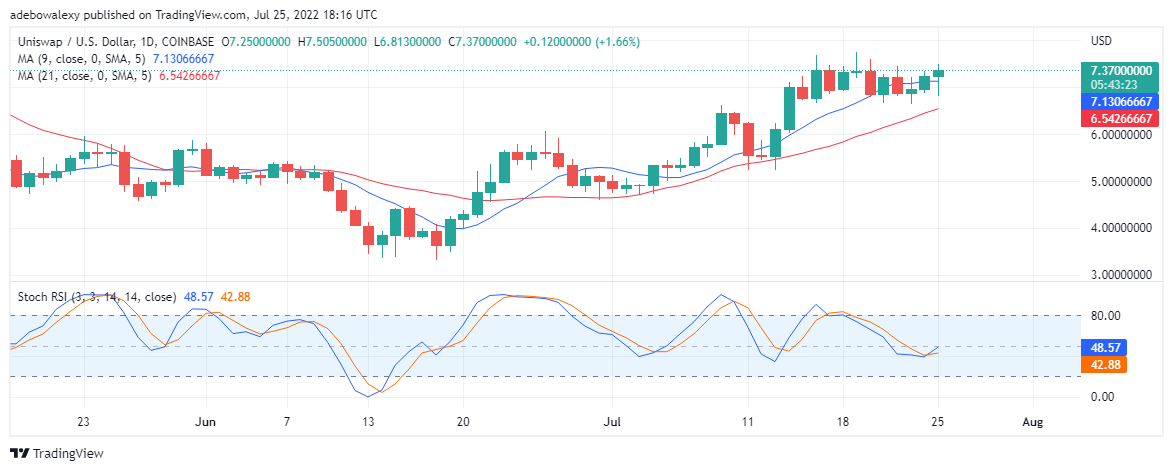Click the latest green candlestick on July 25

pyautogui.click(x=938, y=73)
